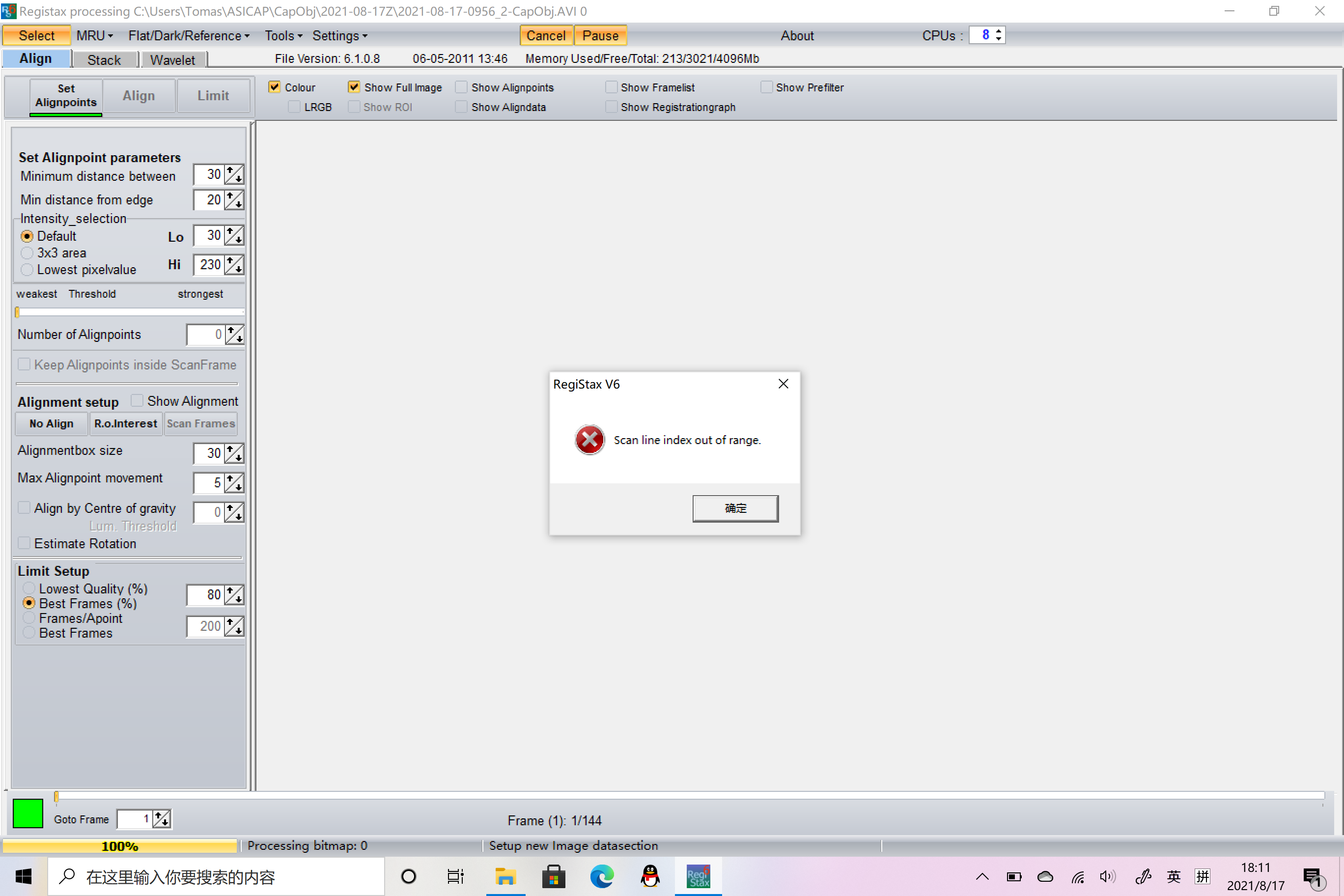Click the weakest-strongest Threshold slider
Viewport: 1344px width, 896px height.
click(x=130, y=312)
